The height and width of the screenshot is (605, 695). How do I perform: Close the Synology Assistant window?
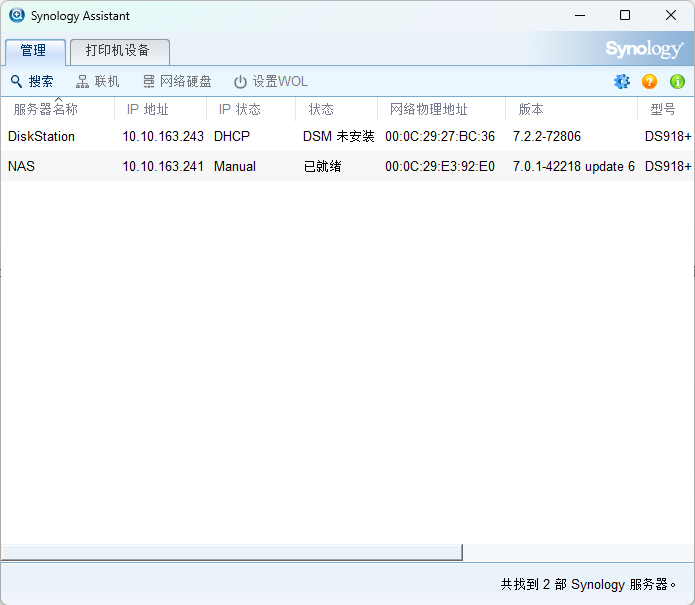coord(671,16)
